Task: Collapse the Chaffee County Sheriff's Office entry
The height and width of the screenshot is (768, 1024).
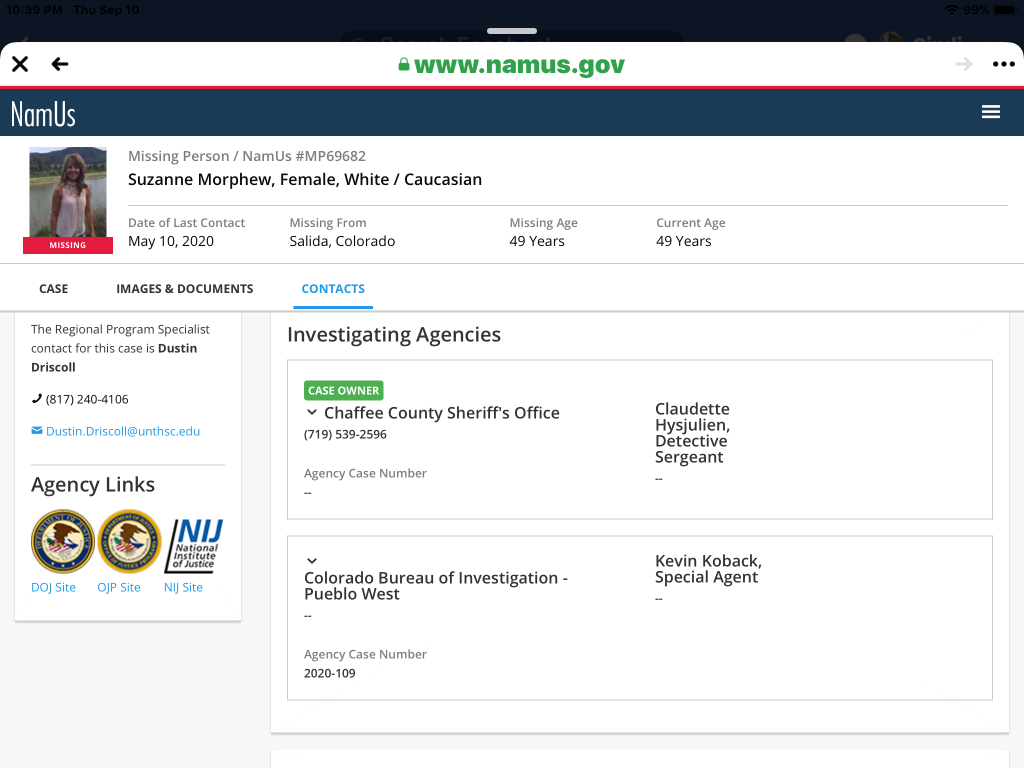Action: click(x=312, y=413)
